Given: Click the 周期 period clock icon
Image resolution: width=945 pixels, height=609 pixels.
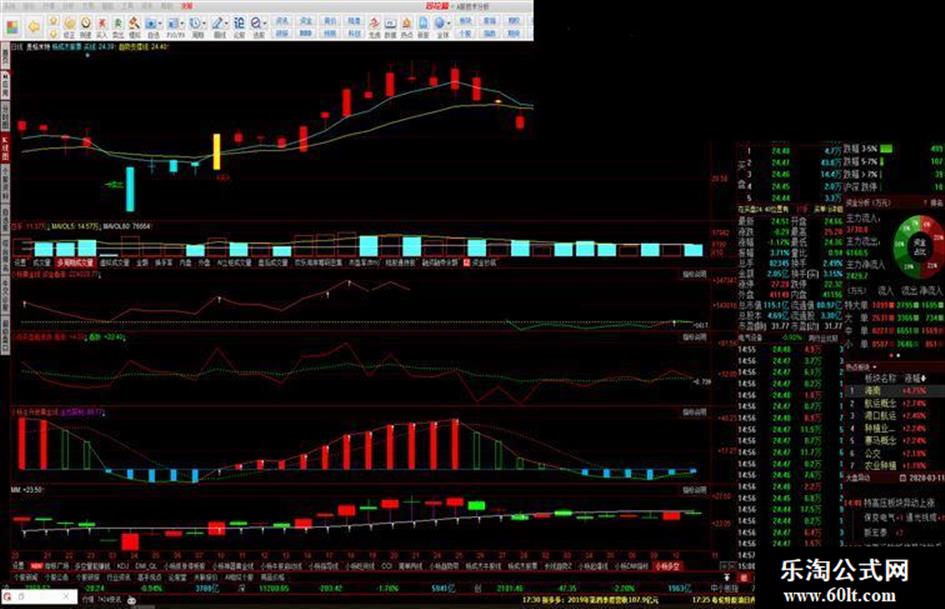Looking at the screenshot, I should 195,23.
